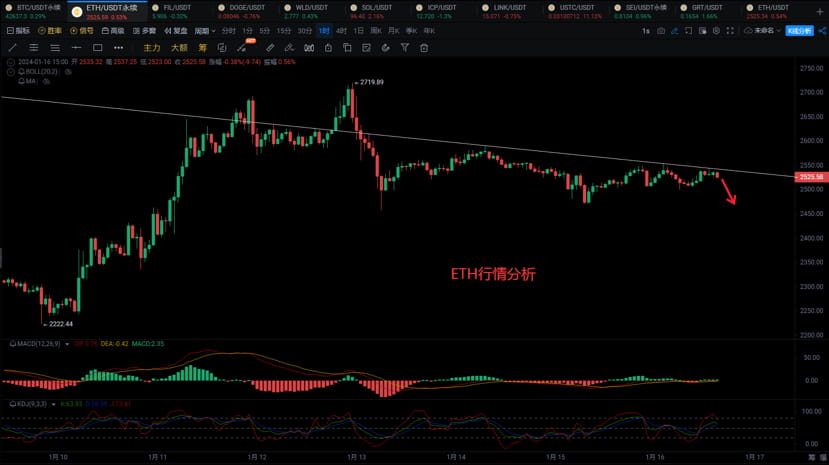Viewport: 829px width, 465px height.
Task: Click the filter funnel icon
Action: tap(404, 48)
